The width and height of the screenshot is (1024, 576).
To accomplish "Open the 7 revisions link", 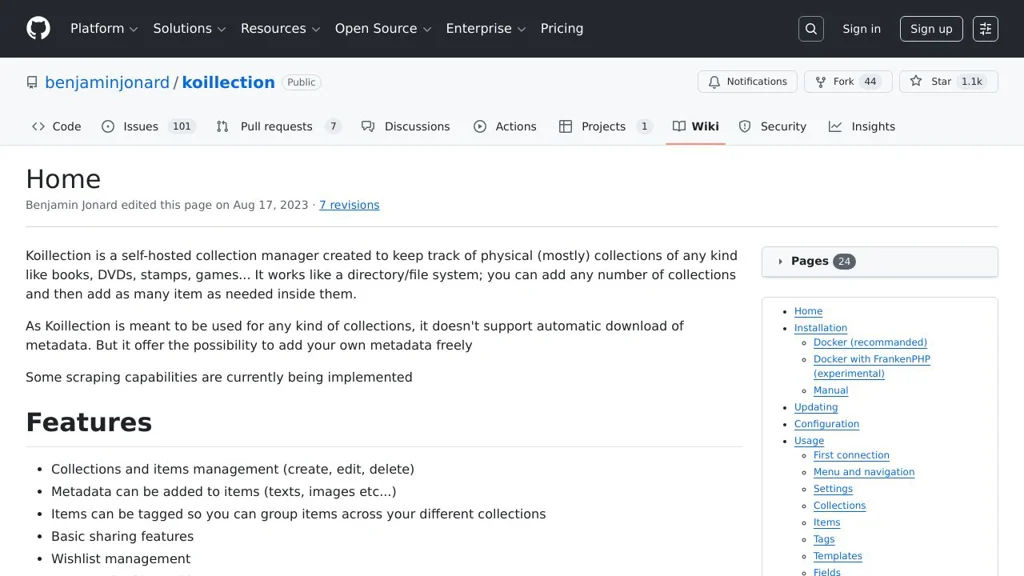I will point(349,205).
